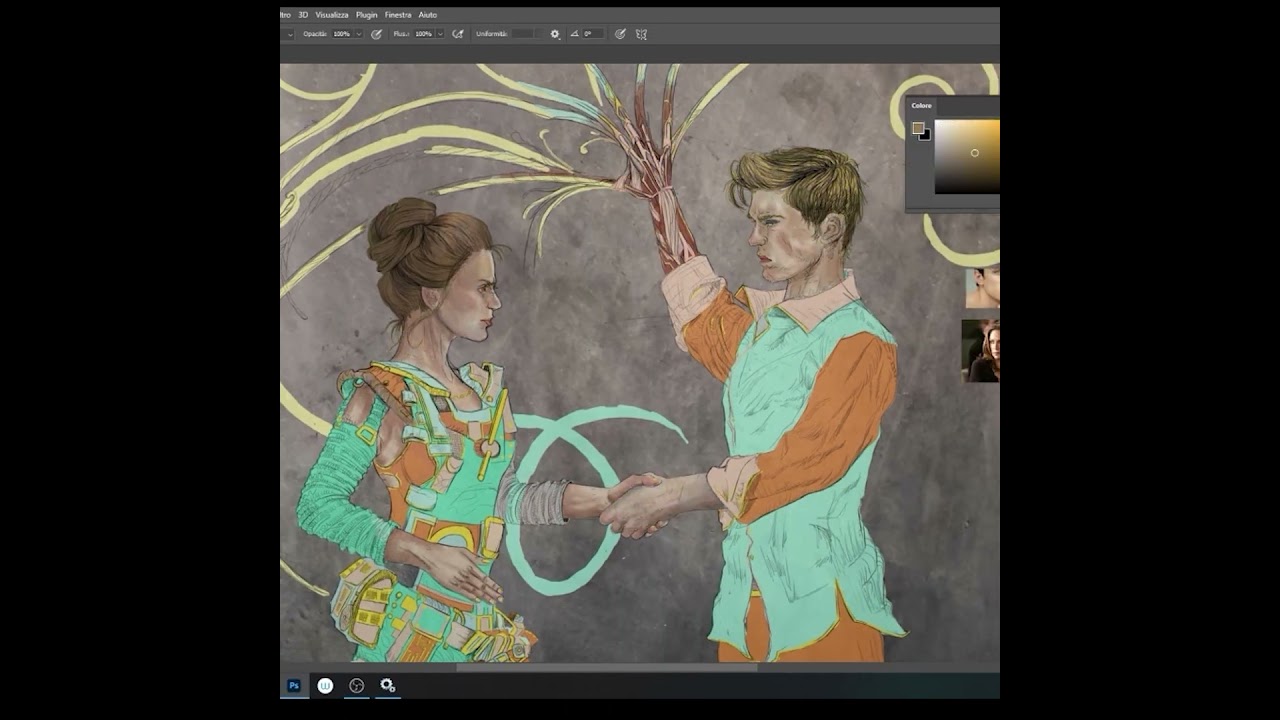Expand the Opacità slider dropdown arrow
Image resolution: width=1280 pixels, height=720 pixels.
[x=359, y=34]
